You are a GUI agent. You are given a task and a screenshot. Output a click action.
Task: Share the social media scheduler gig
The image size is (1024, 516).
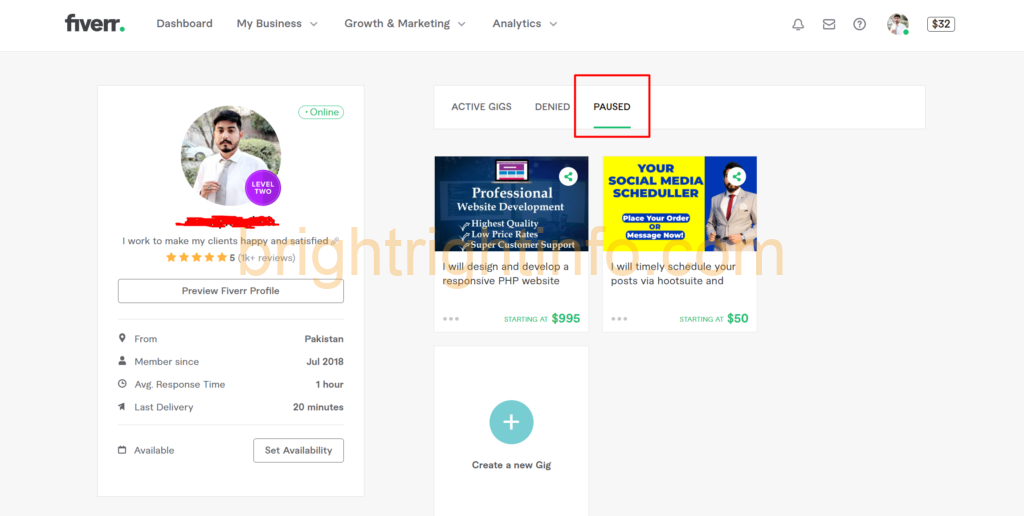click(737, 176)
